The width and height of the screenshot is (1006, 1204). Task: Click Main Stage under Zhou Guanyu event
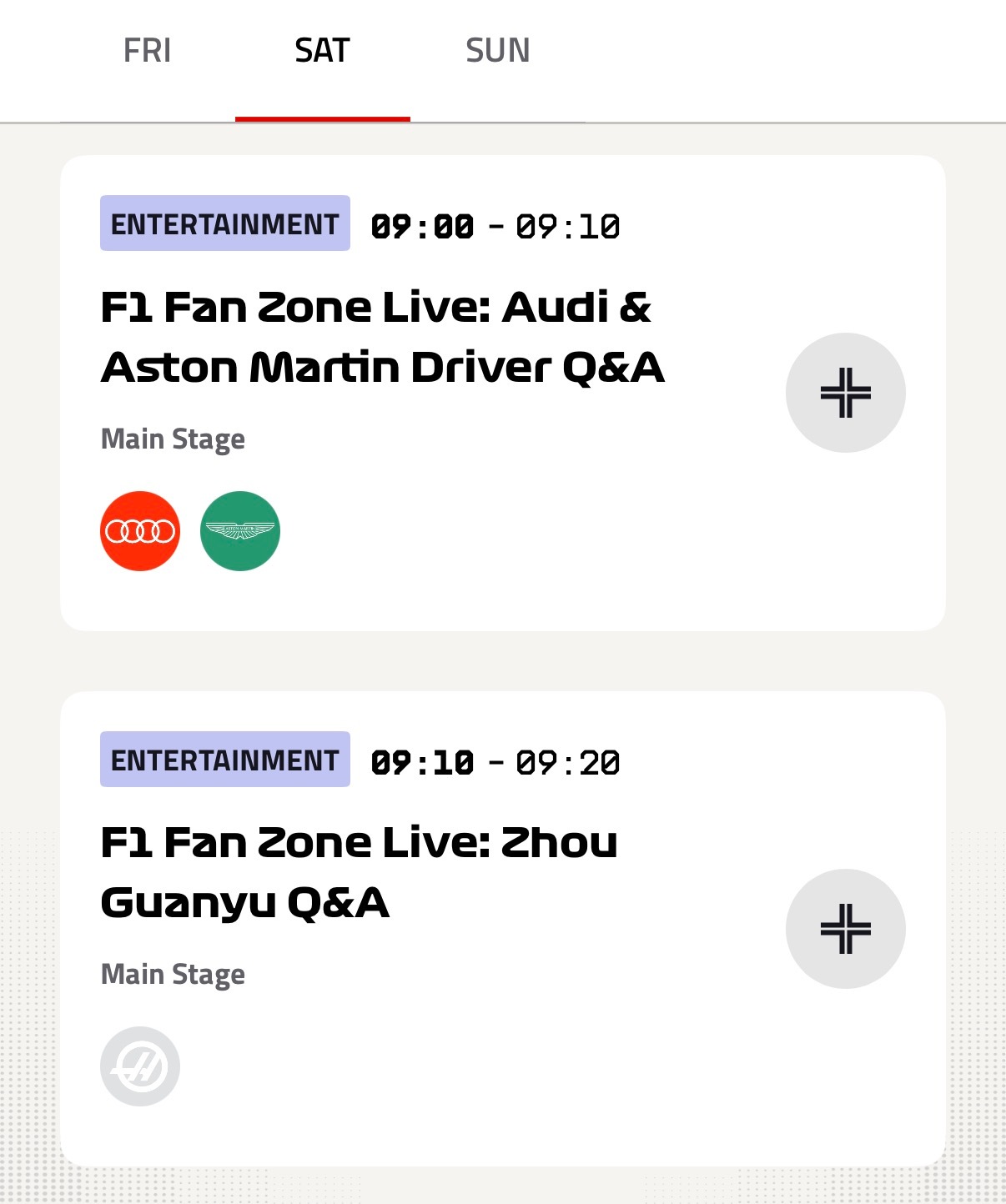(x=173, y=975)
